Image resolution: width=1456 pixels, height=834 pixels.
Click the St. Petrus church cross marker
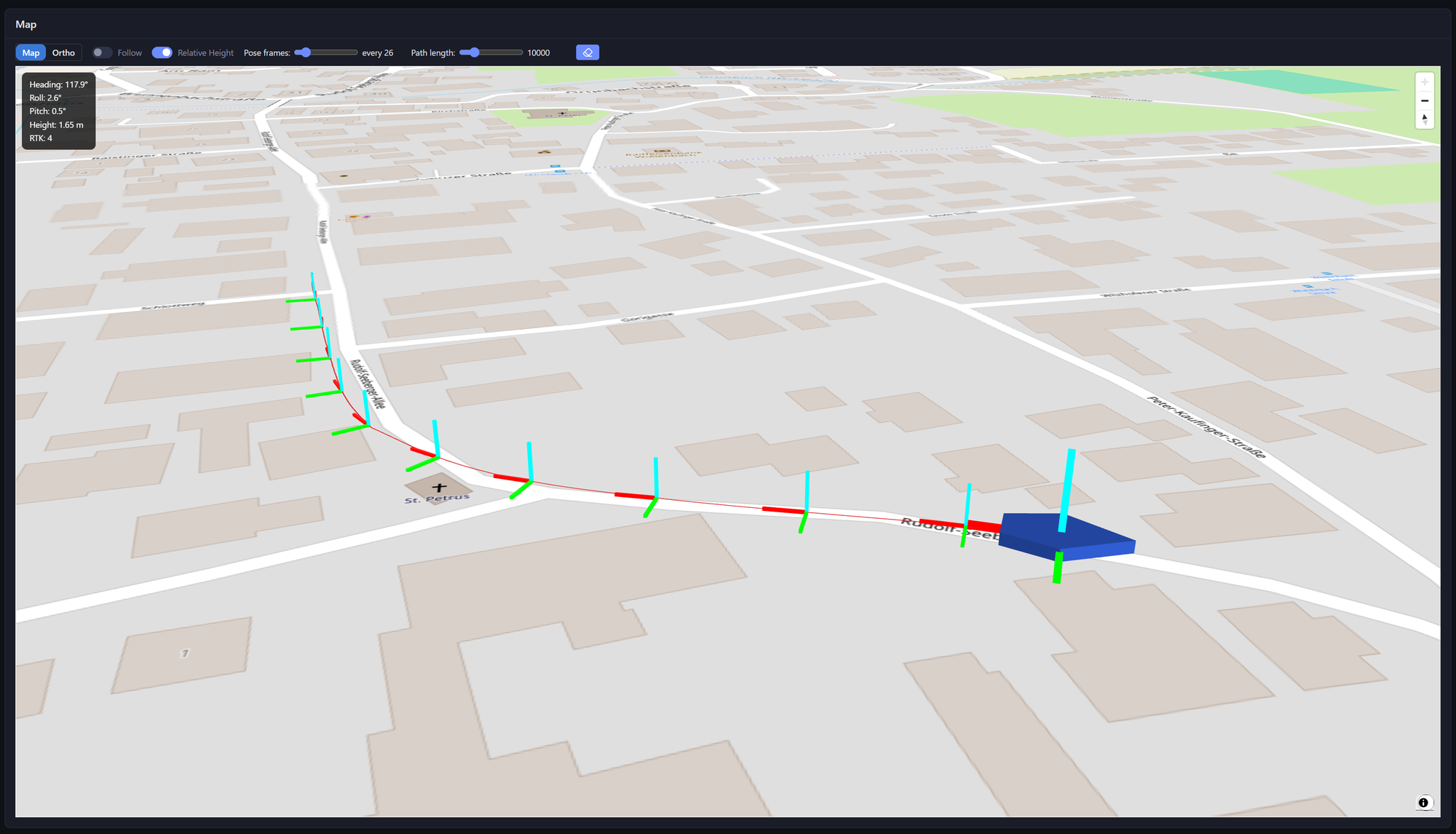coord(439,487)
